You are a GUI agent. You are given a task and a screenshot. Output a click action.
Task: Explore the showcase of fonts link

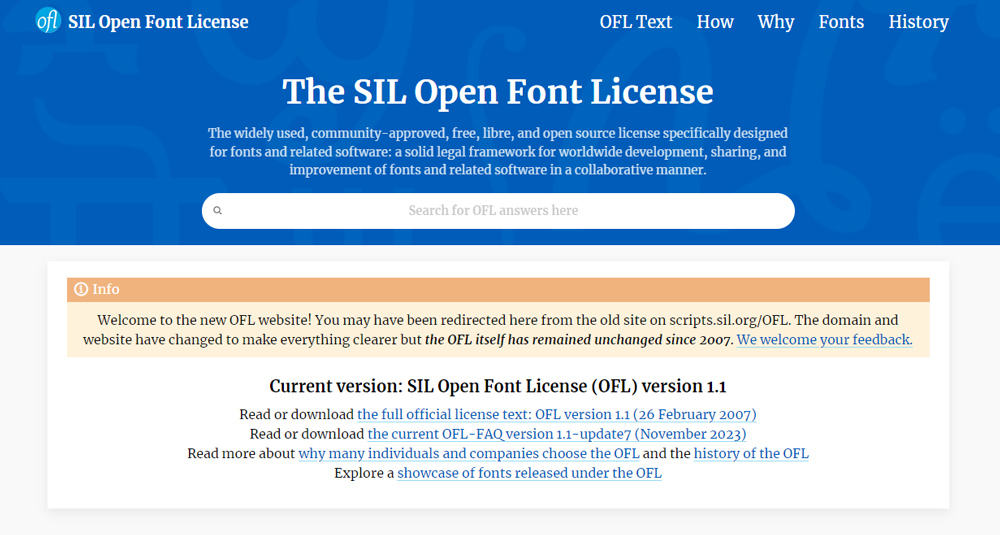529,474
